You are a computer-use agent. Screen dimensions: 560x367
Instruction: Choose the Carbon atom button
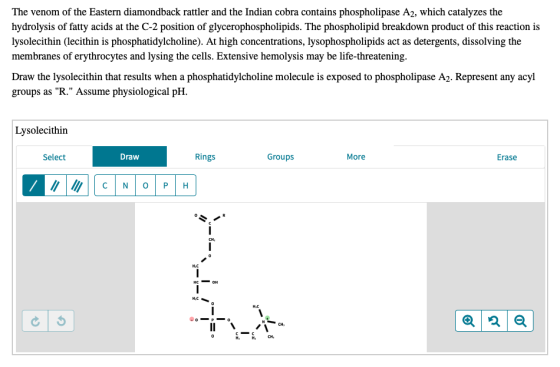click(105, 185)
